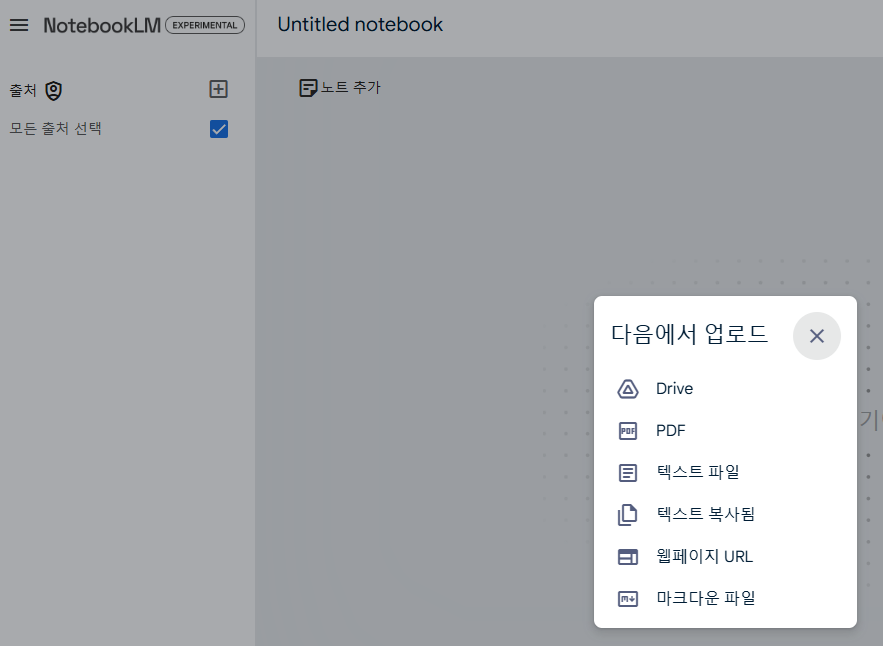Click the Google Drive triangle icon
This screenshot has width=883, height=646.
628,389
